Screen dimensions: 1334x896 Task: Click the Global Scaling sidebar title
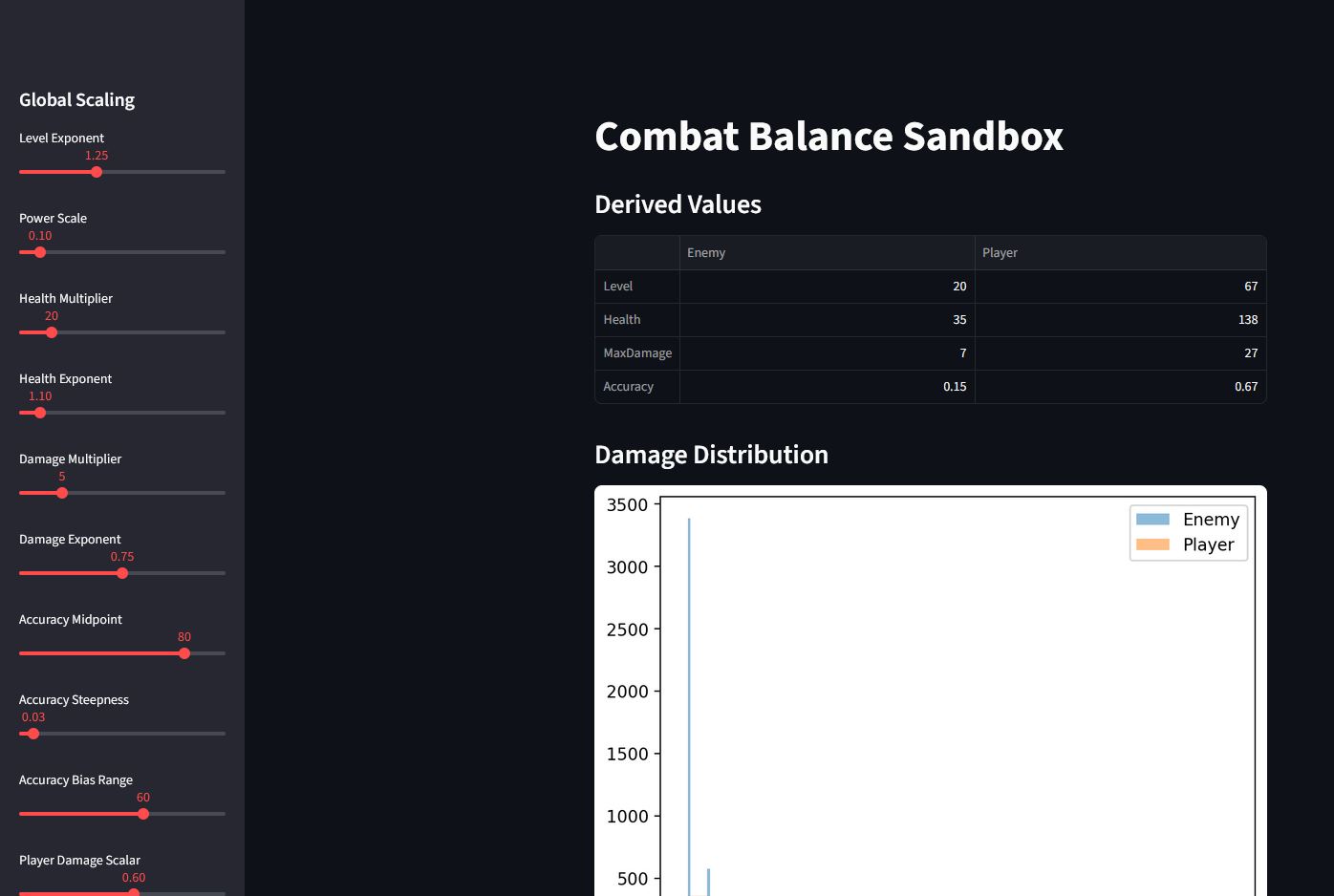[x=76, y=99]
